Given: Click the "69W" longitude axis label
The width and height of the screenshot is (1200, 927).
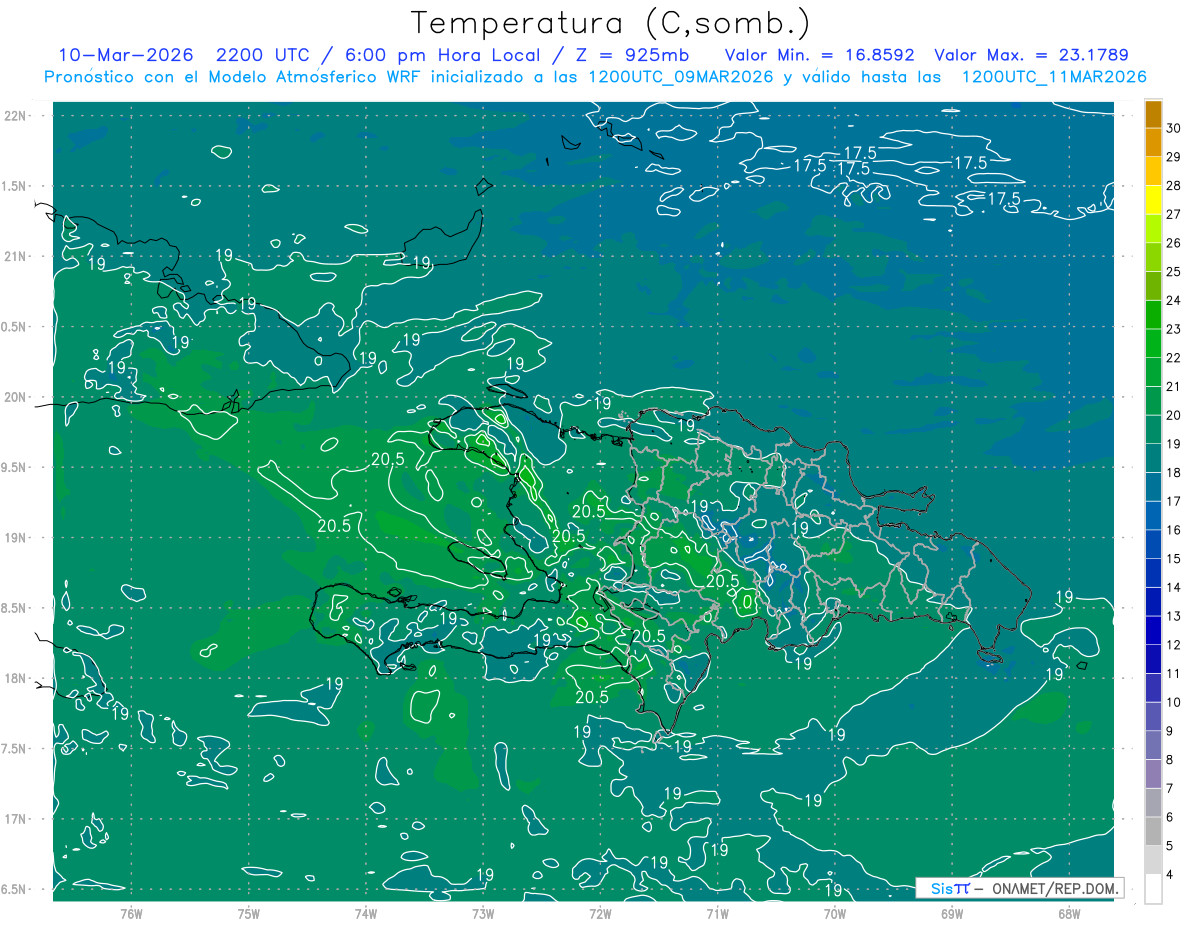Looking at the screenshot, I should click(x=952, y=913).
